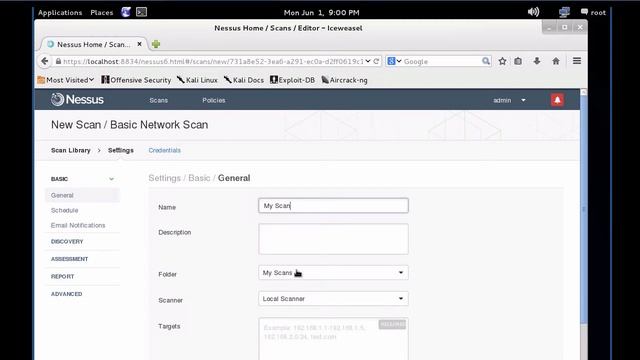The height and width of the screenshot is (360, 640).
Task: Go to browser home page icon
Action: click(x=556, y=61)
